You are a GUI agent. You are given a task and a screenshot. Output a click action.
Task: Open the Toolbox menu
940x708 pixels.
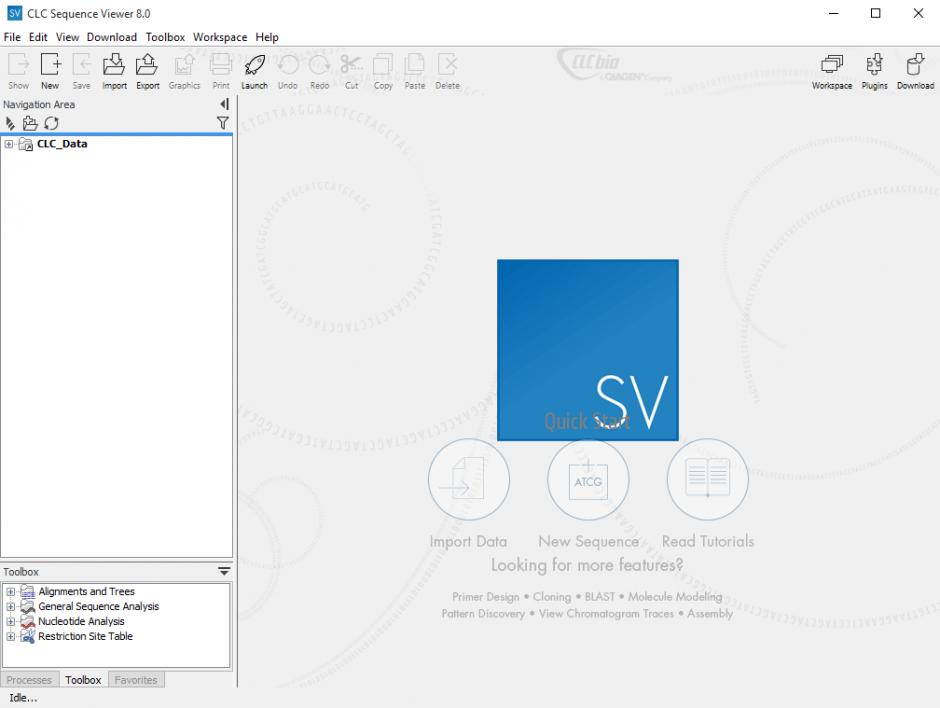165,37
